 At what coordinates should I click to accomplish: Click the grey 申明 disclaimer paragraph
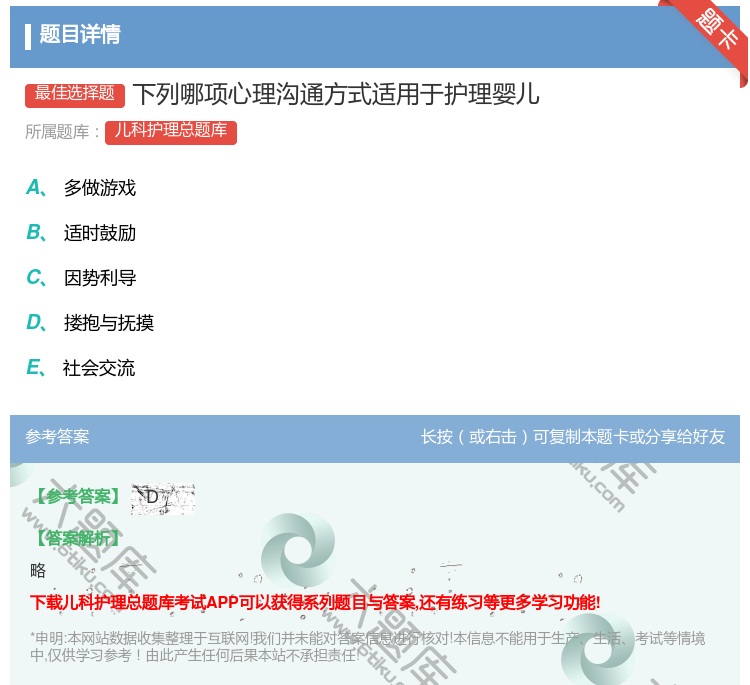[367, 646]
